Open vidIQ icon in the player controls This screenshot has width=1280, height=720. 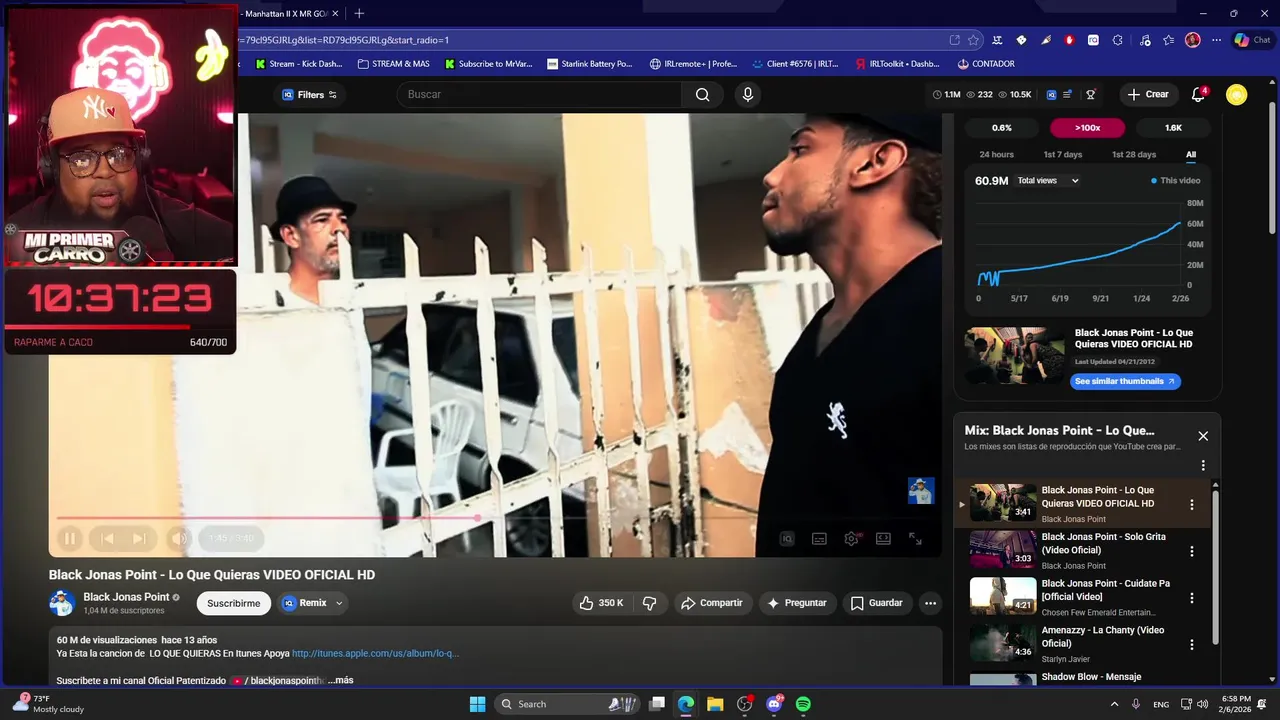click(x=787, y=539)
